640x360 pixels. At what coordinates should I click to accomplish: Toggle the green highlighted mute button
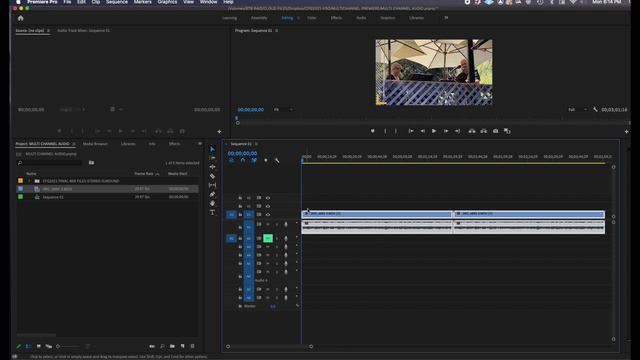tap(268, 238)
